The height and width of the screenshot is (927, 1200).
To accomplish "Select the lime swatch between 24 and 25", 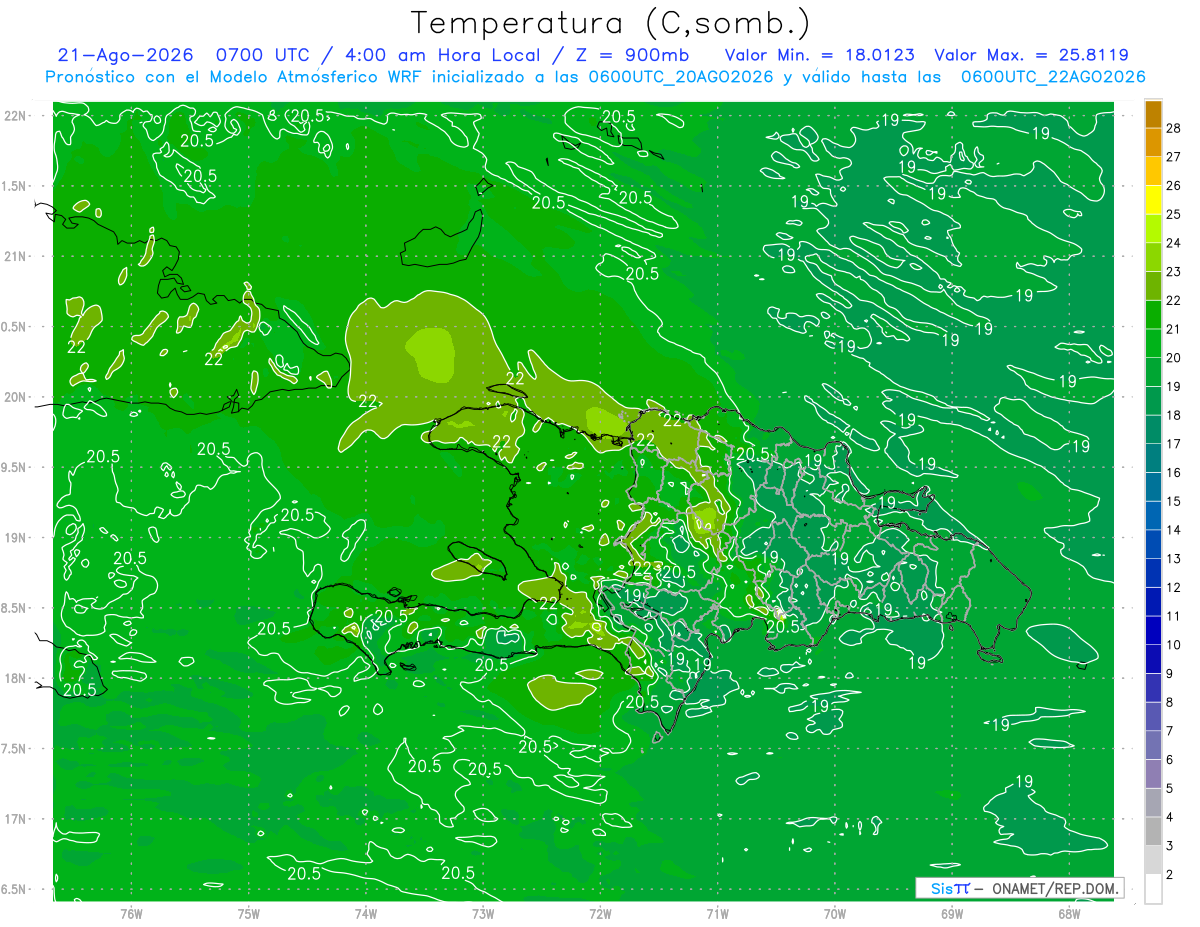I will (x=1153, y=229).
